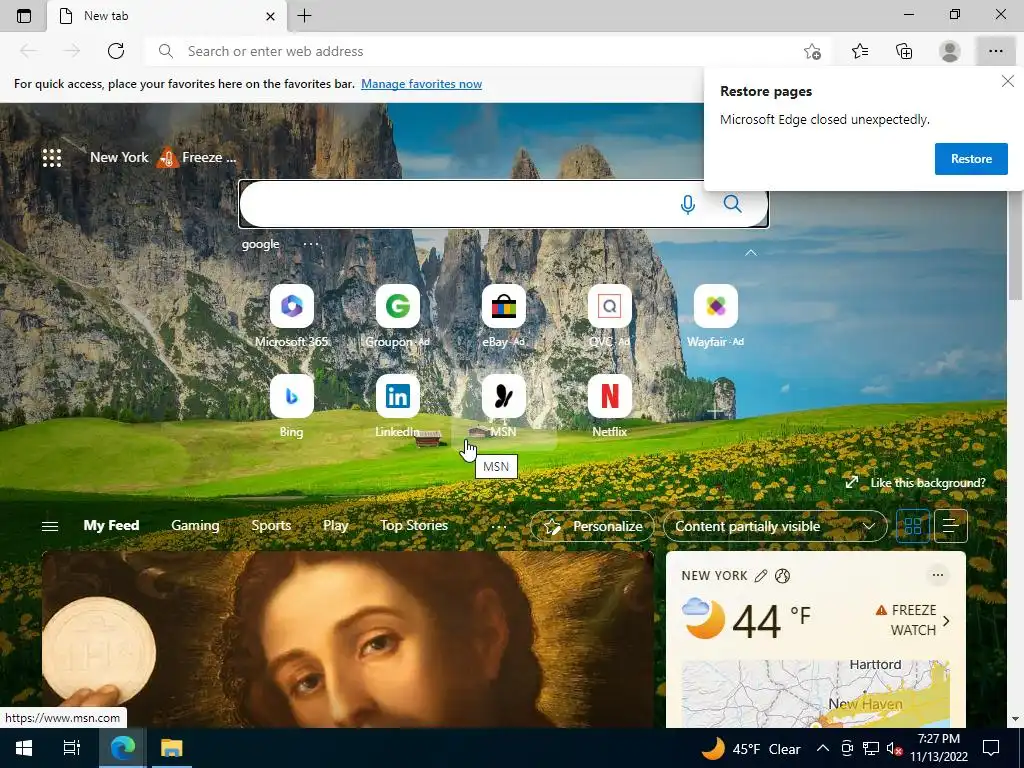The image size is (1024, 768).
Task: Switch feed to grid layout view
Action: click(913, 526)
